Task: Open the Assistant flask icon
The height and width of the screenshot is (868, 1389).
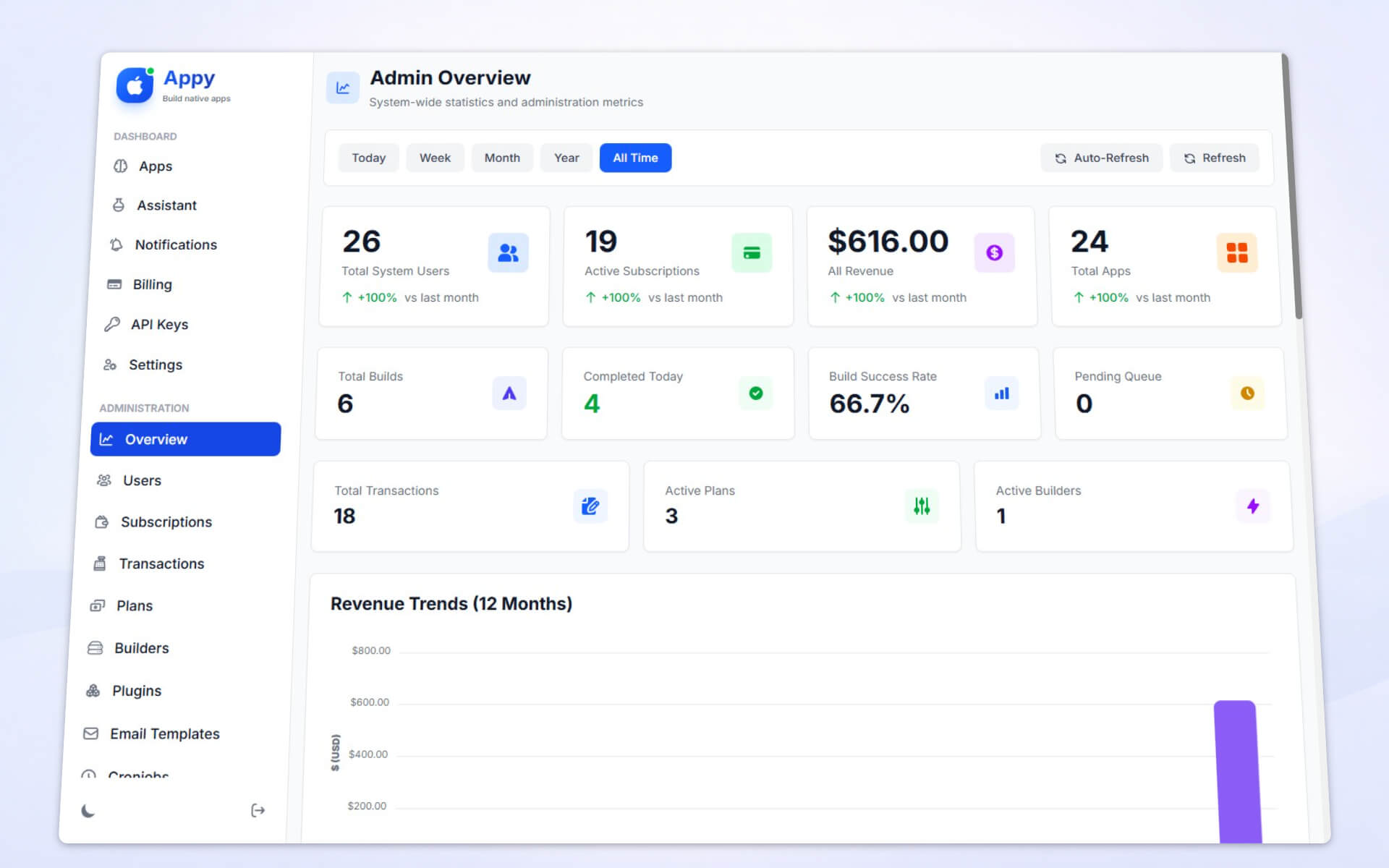Action: 118,205
